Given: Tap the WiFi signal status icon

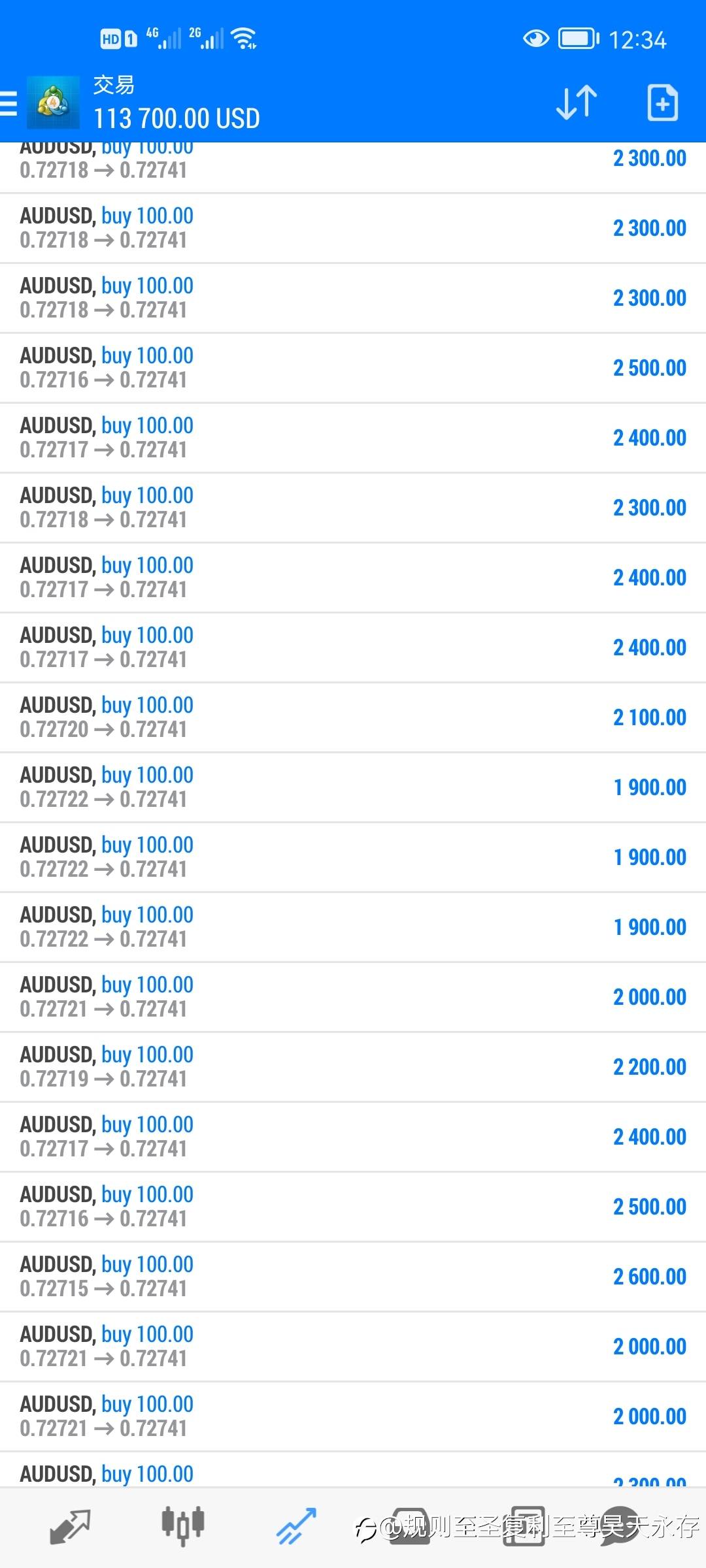Looking at the screenshot, I should pos(244,39).
